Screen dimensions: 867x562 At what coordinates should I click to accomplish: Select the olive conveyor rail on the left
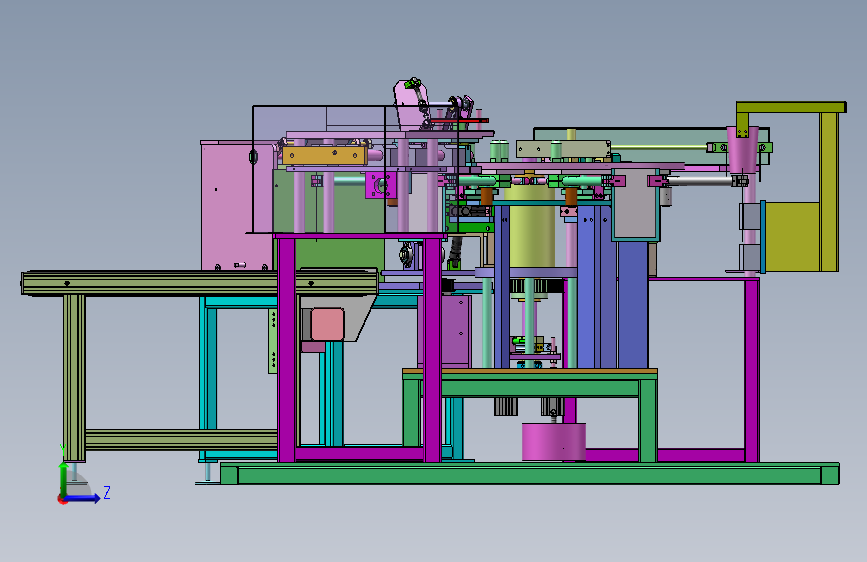tap(200, 283)
